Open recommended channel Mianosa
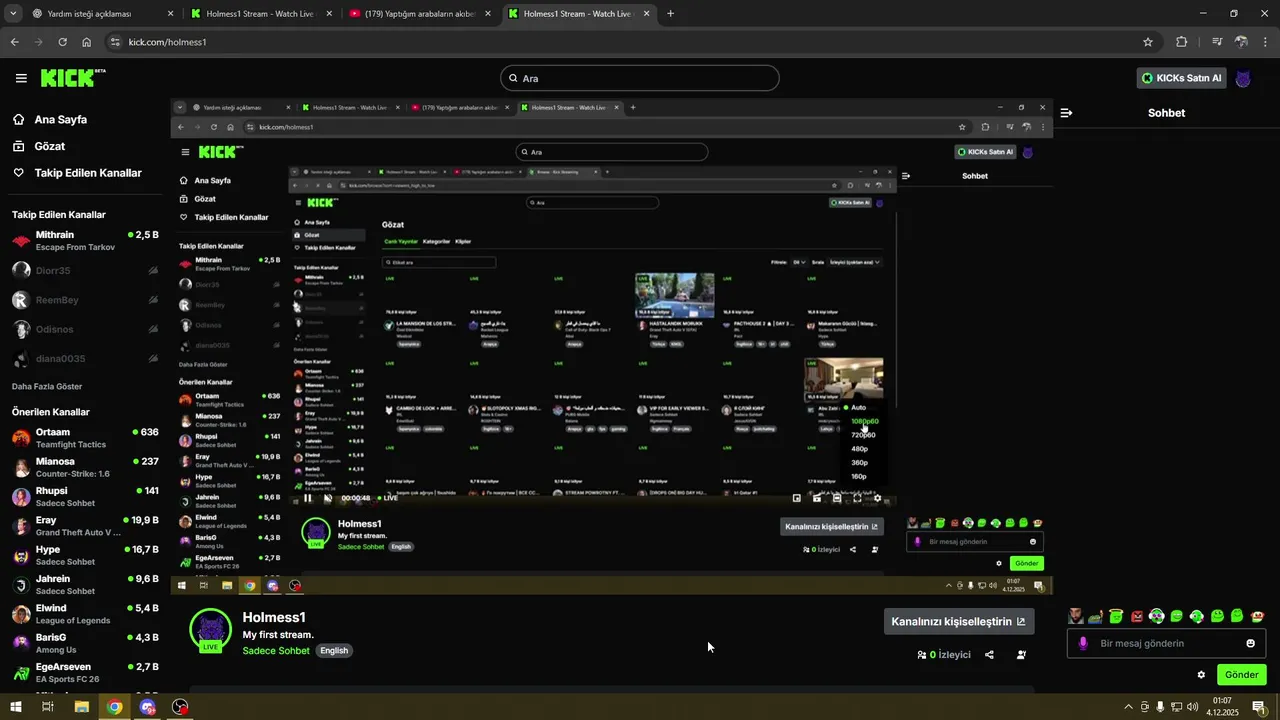The image size is (1280, 720). click(x=85, y=467)
